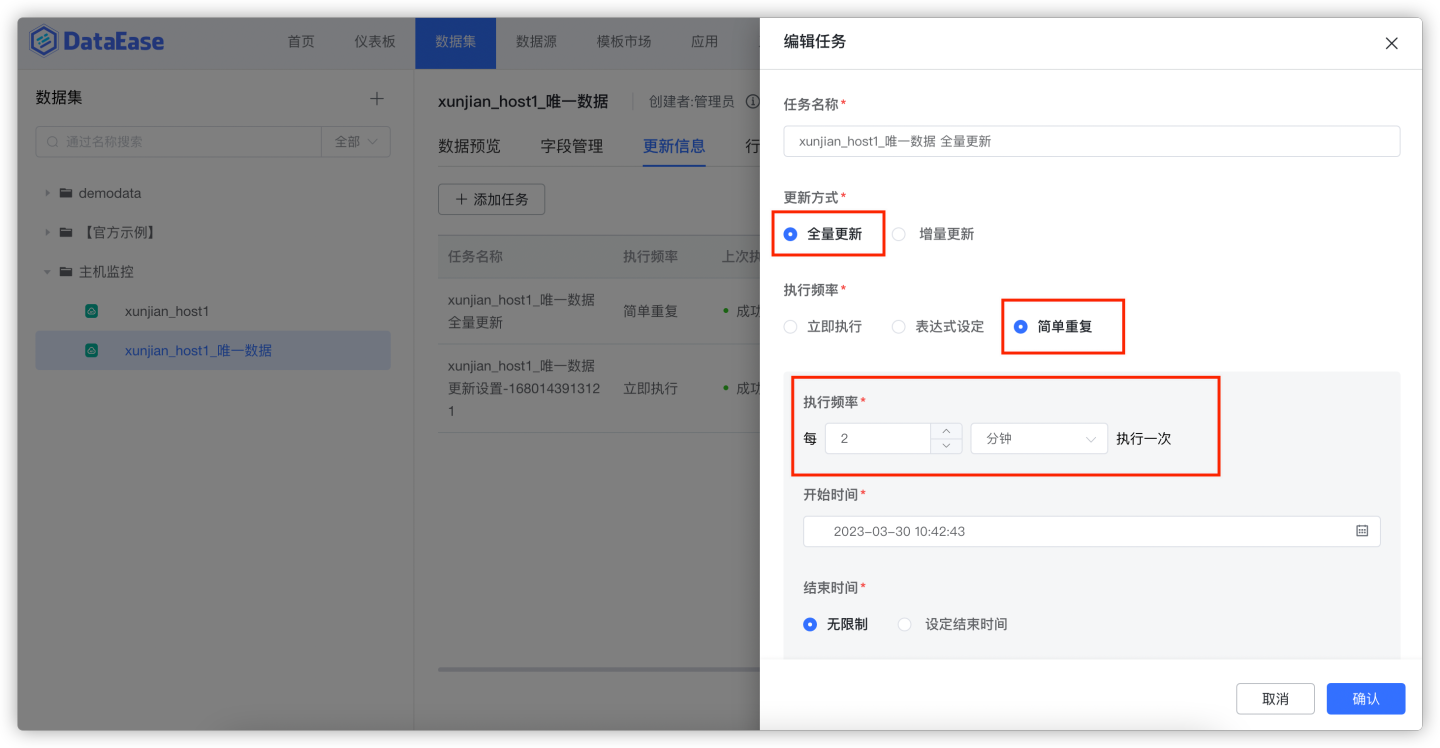Click the search magnifier in dataset search box

tap(52, 142)
